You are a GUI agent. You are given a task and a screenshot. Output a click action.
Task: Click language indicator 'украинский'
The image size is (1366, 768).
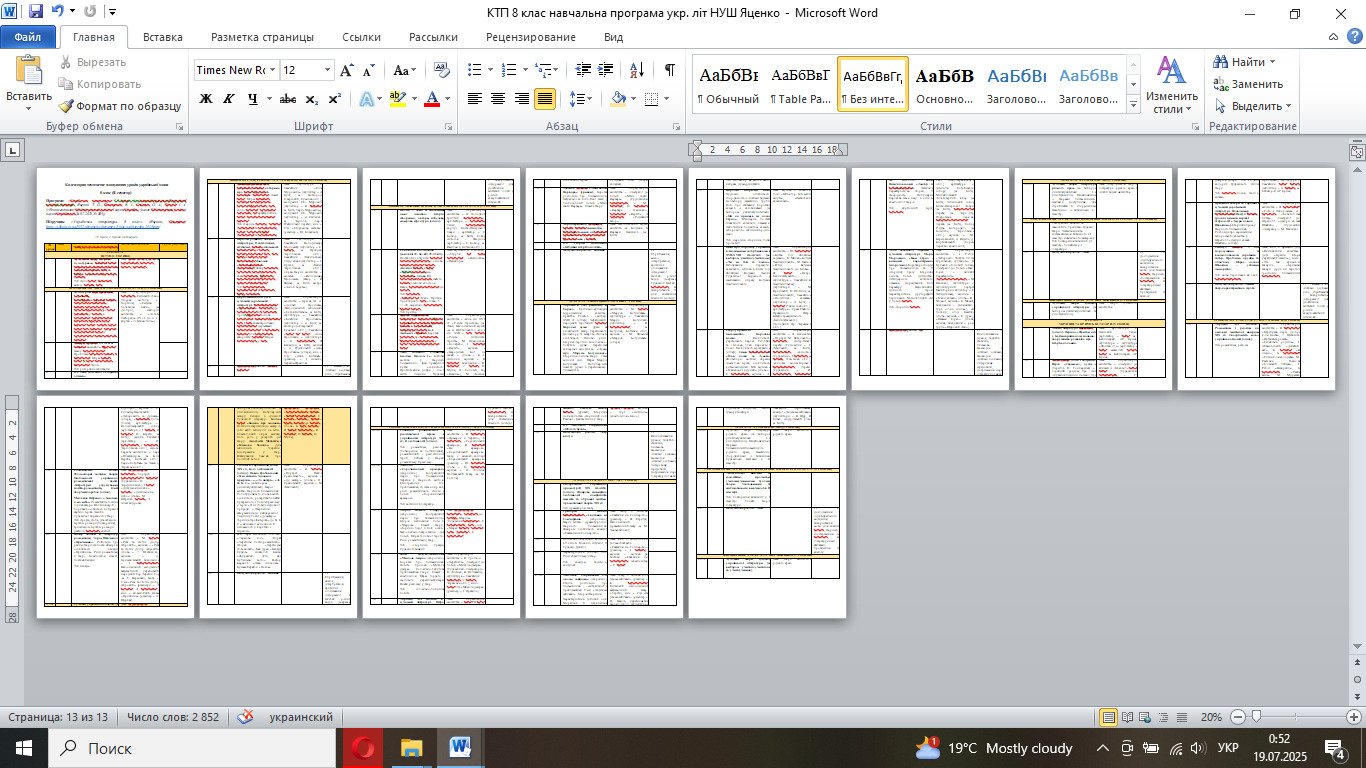(x=303, y=717)
